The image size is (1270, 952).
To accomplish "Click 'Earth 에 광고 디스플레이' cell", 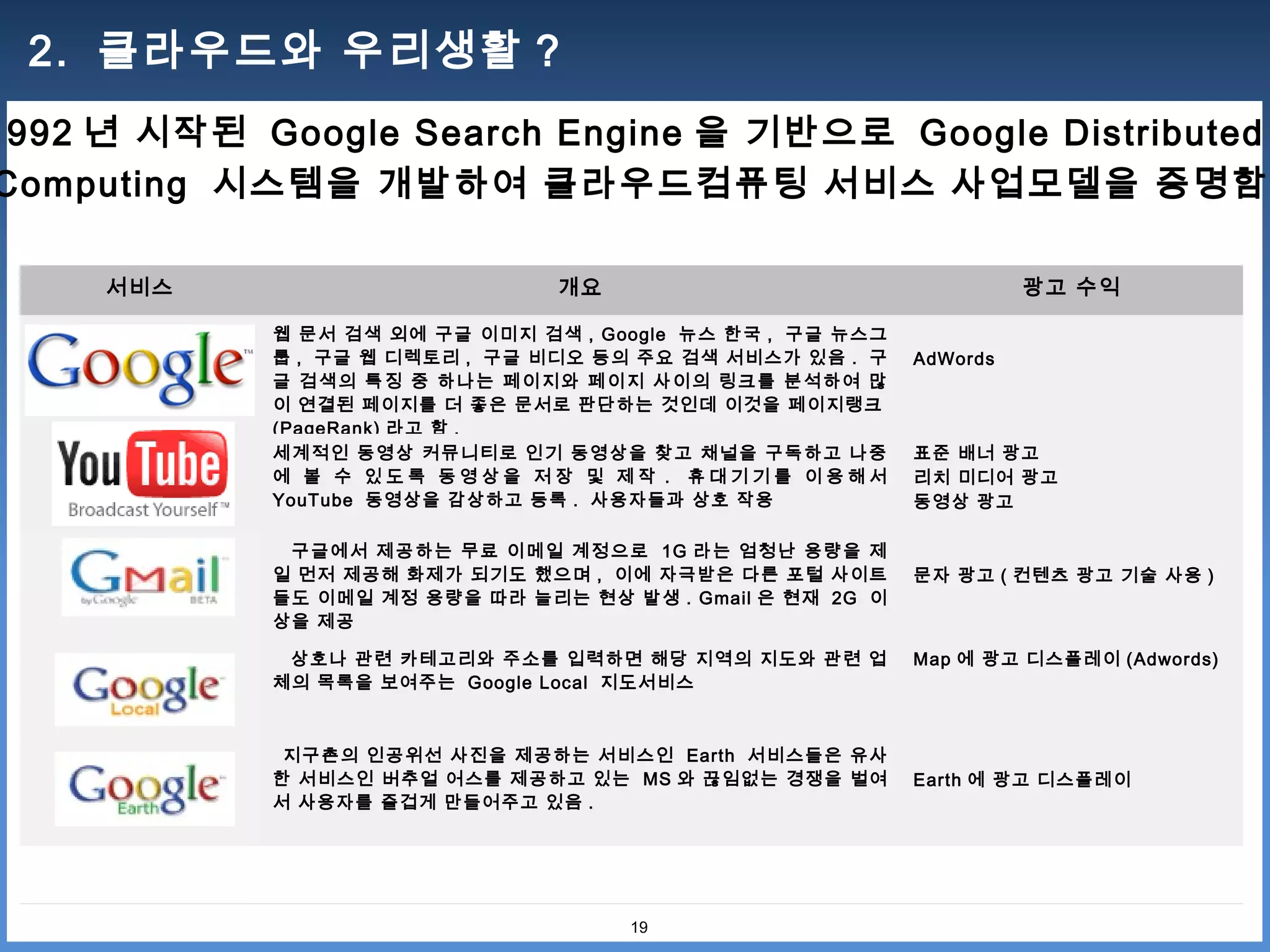I will (1022, 779).
